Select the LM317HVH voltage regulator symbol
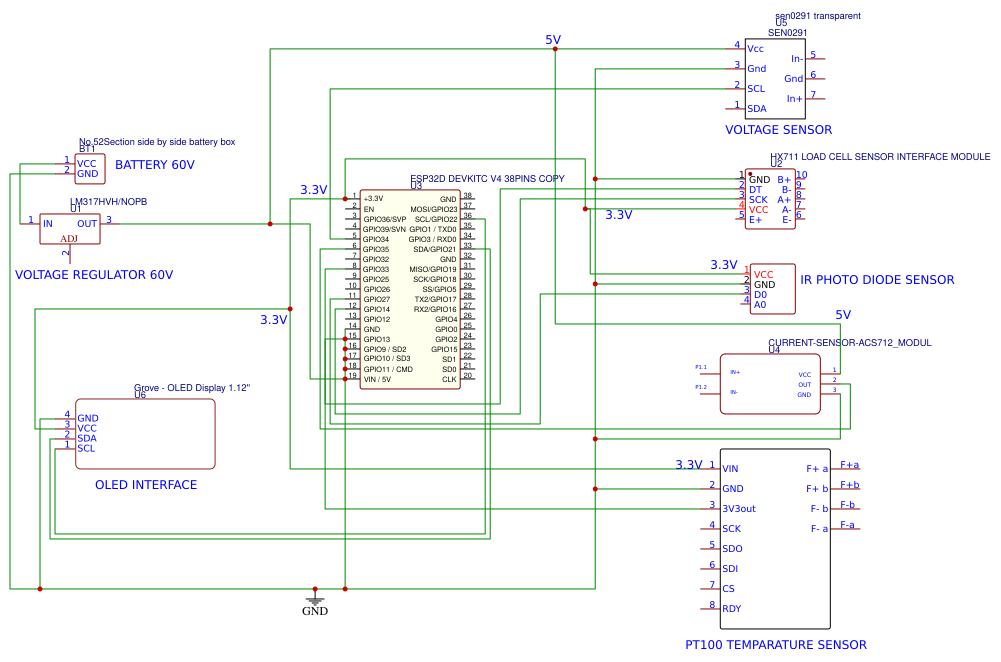Image resolution: width=1001 pixels, height=662 pixels. pos(70,229)
